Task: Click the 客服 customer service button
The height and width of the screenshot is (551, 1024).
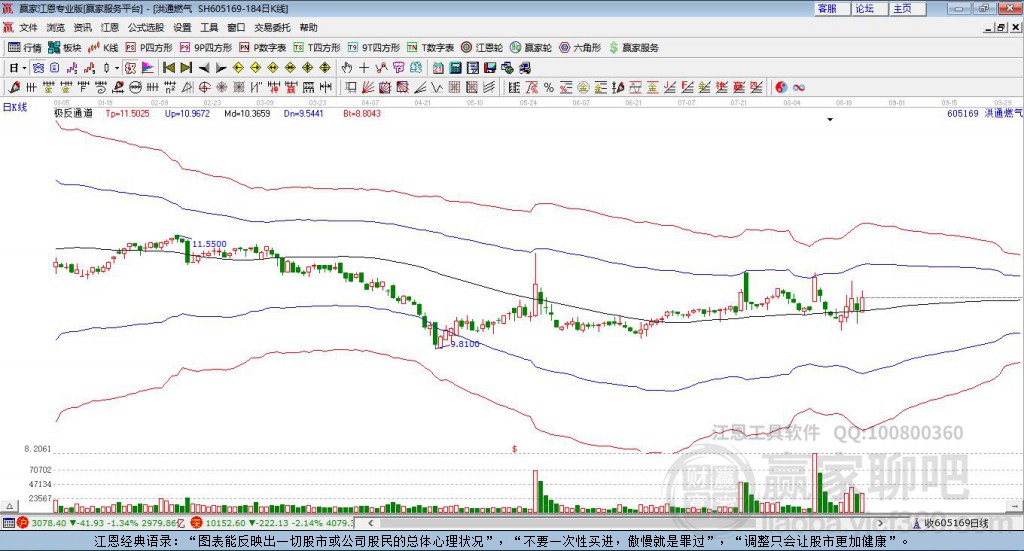Action: (x=832, y=8)
